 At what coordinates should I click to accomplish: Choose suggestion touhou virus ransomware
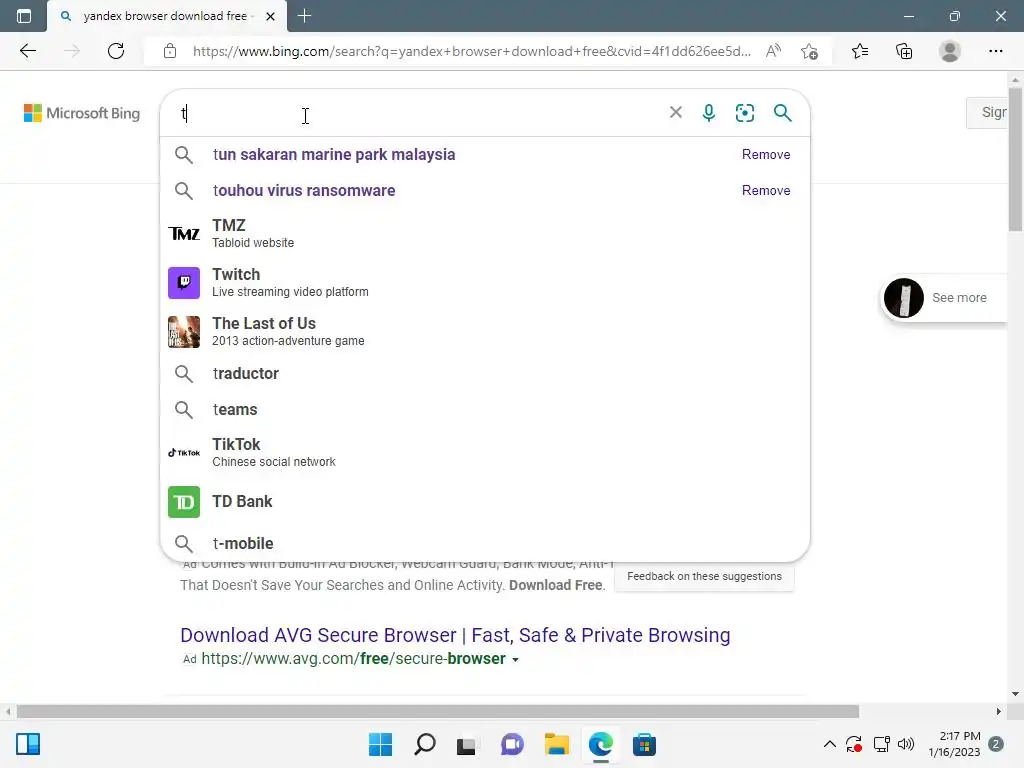[x=304, y=191]
